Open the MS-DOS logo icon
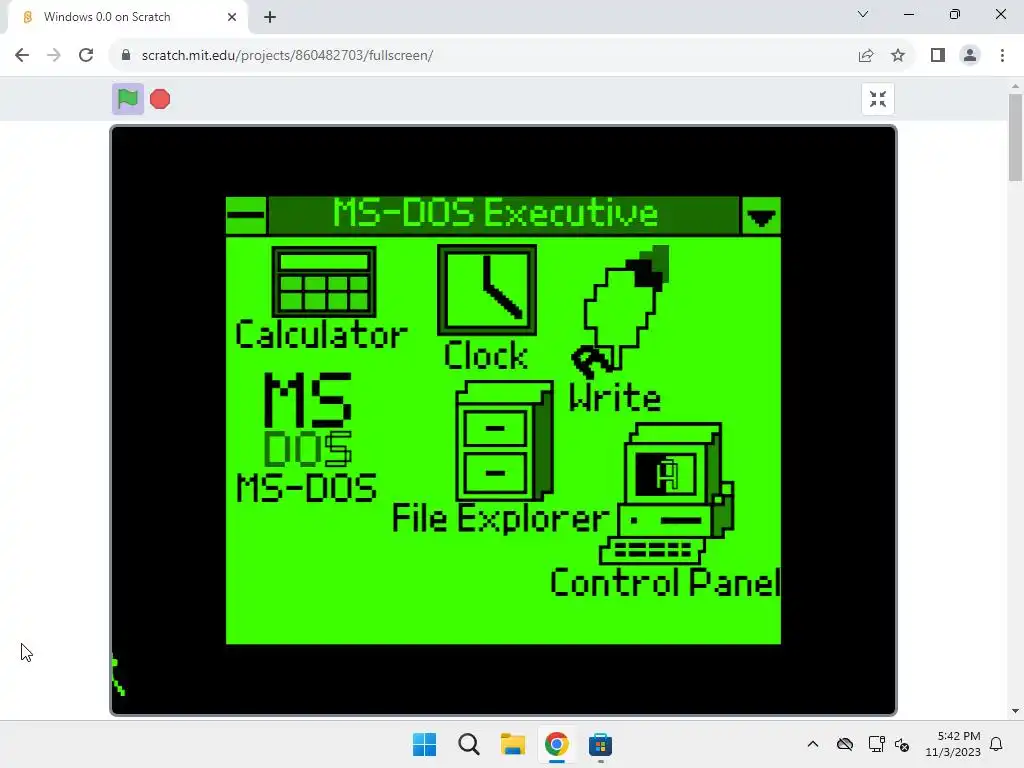The width and height of the screenshot is (1024, 768). pos(308,419)
